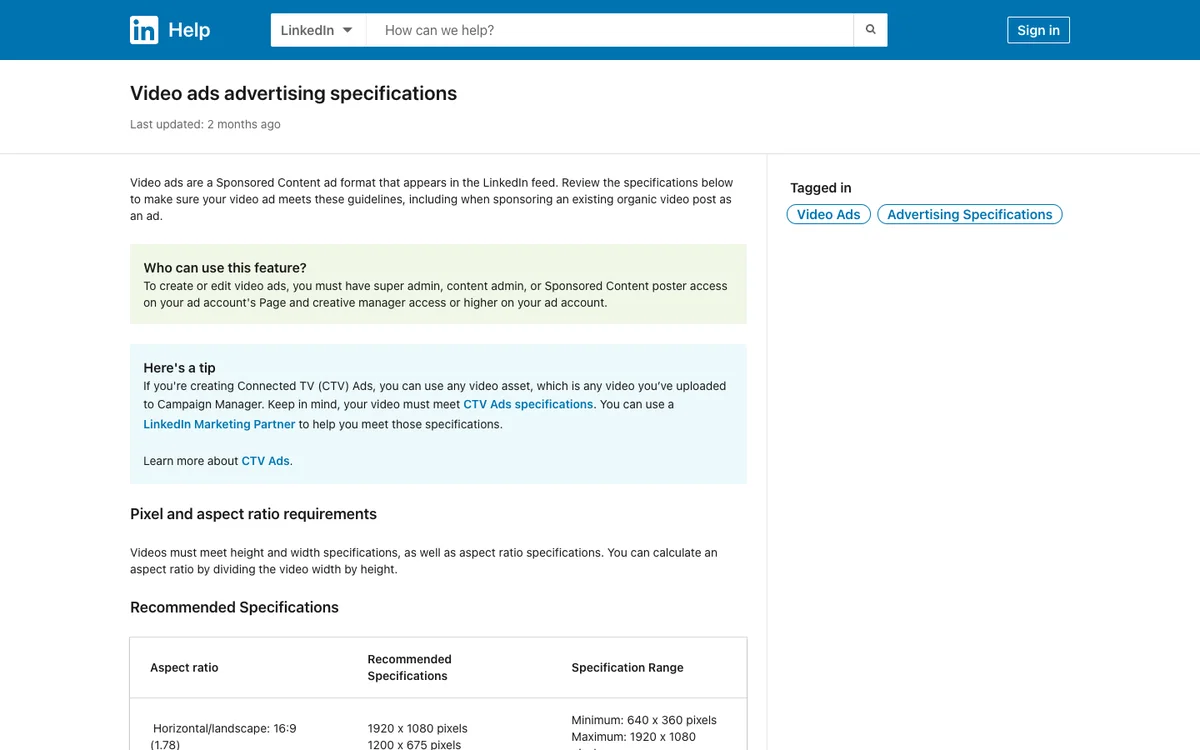The width and height of the screenshot is (1200, 750).
Task: Open the Video Ads tag
Action: point(828,214)
